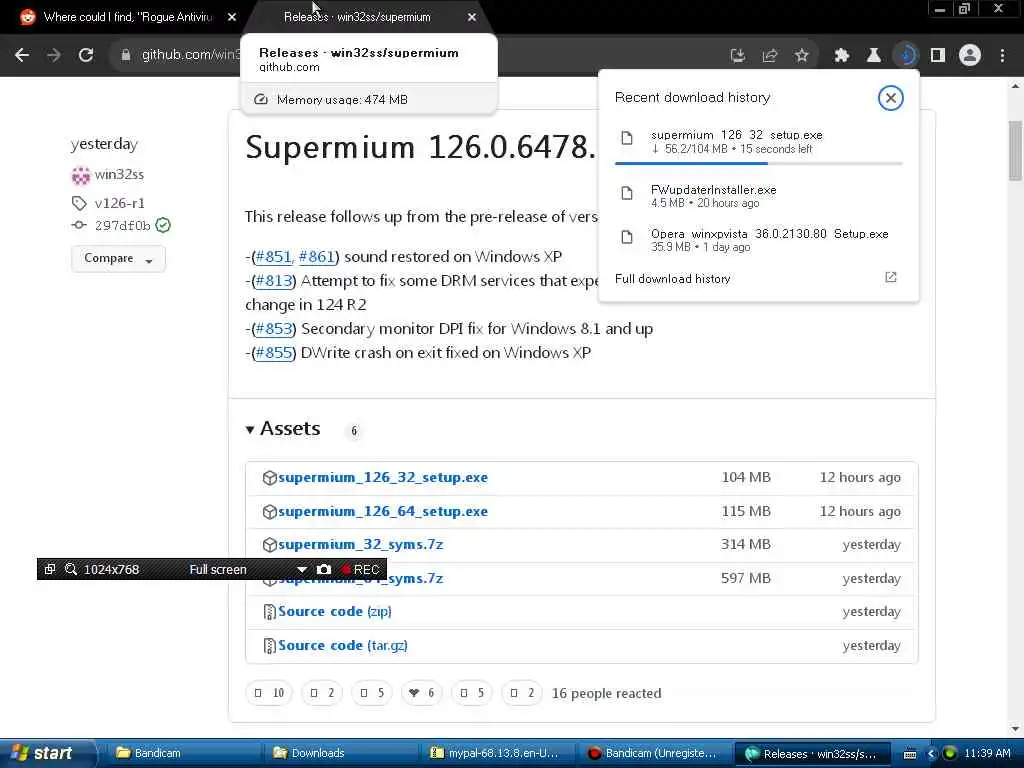Click the download progress bar for supermium setup

(x=758, y=163)
